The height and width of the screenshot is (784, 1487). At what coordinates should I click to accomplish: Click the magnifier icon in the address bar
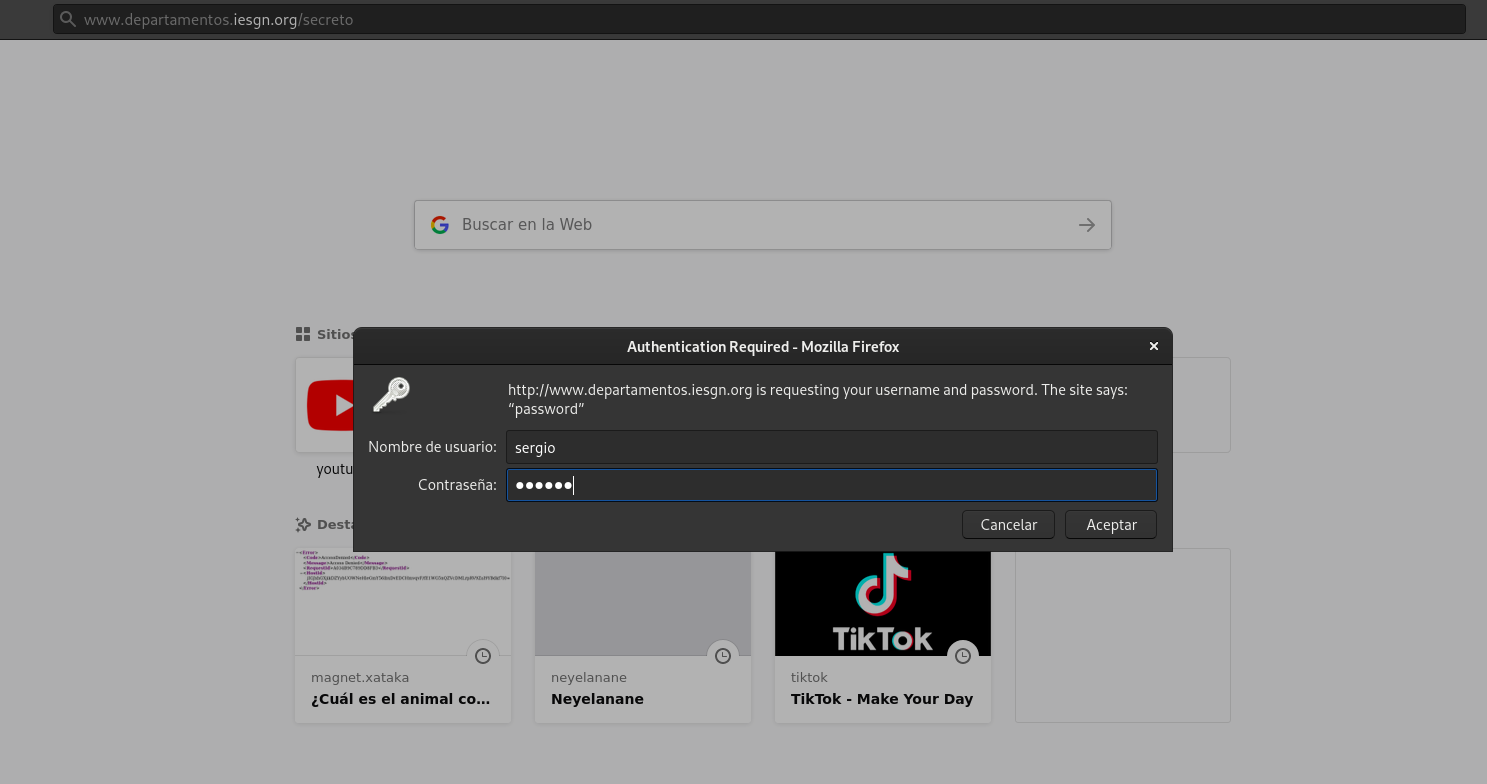[x=67, y=19]
